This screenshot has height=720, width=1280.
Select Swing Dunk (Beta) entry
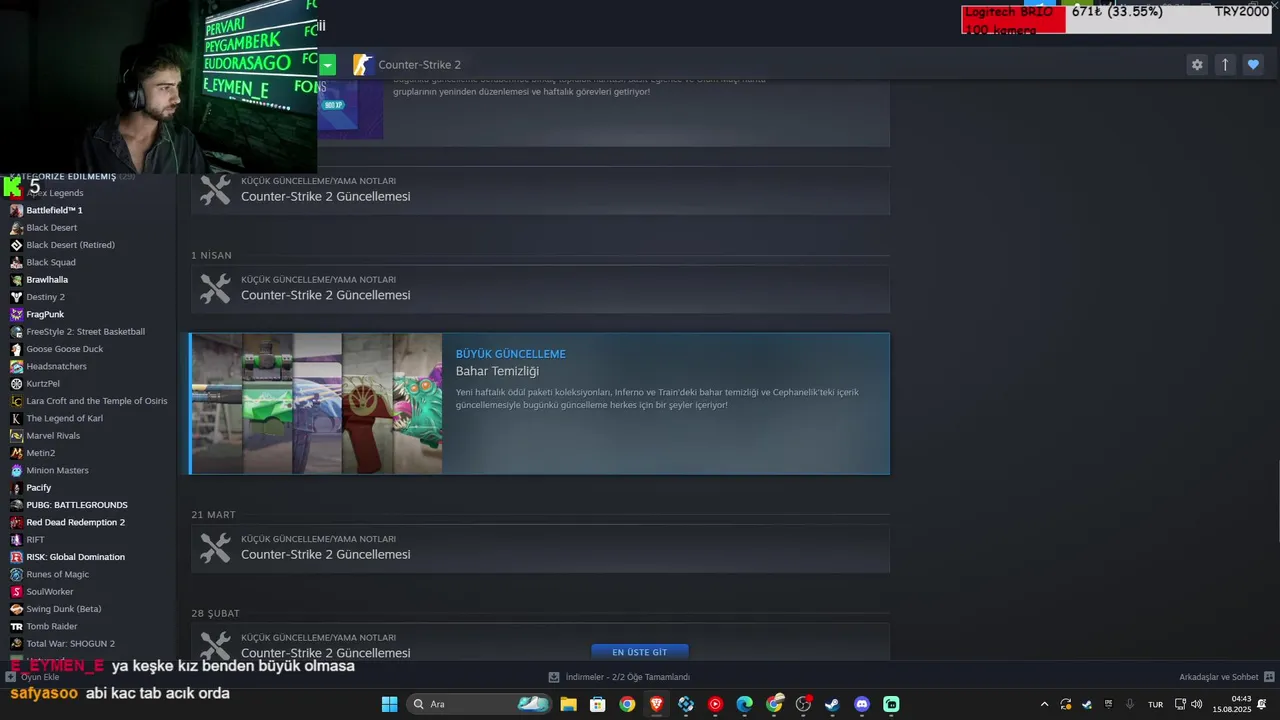63,609
